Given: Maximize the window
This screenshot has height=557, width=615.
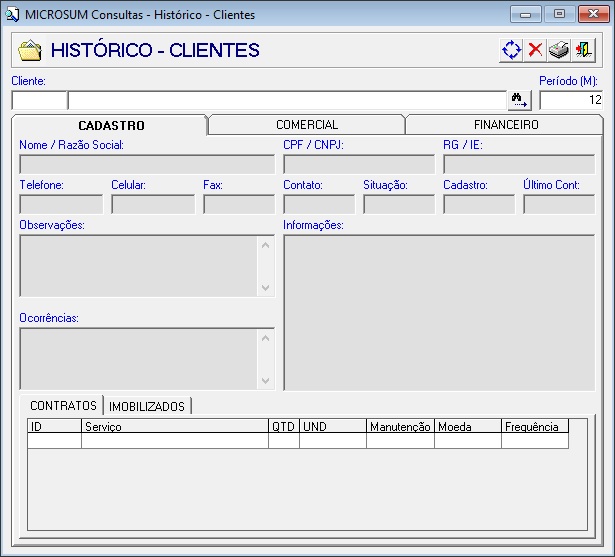Looking at the screenshot, I should (x=559, y=15).
